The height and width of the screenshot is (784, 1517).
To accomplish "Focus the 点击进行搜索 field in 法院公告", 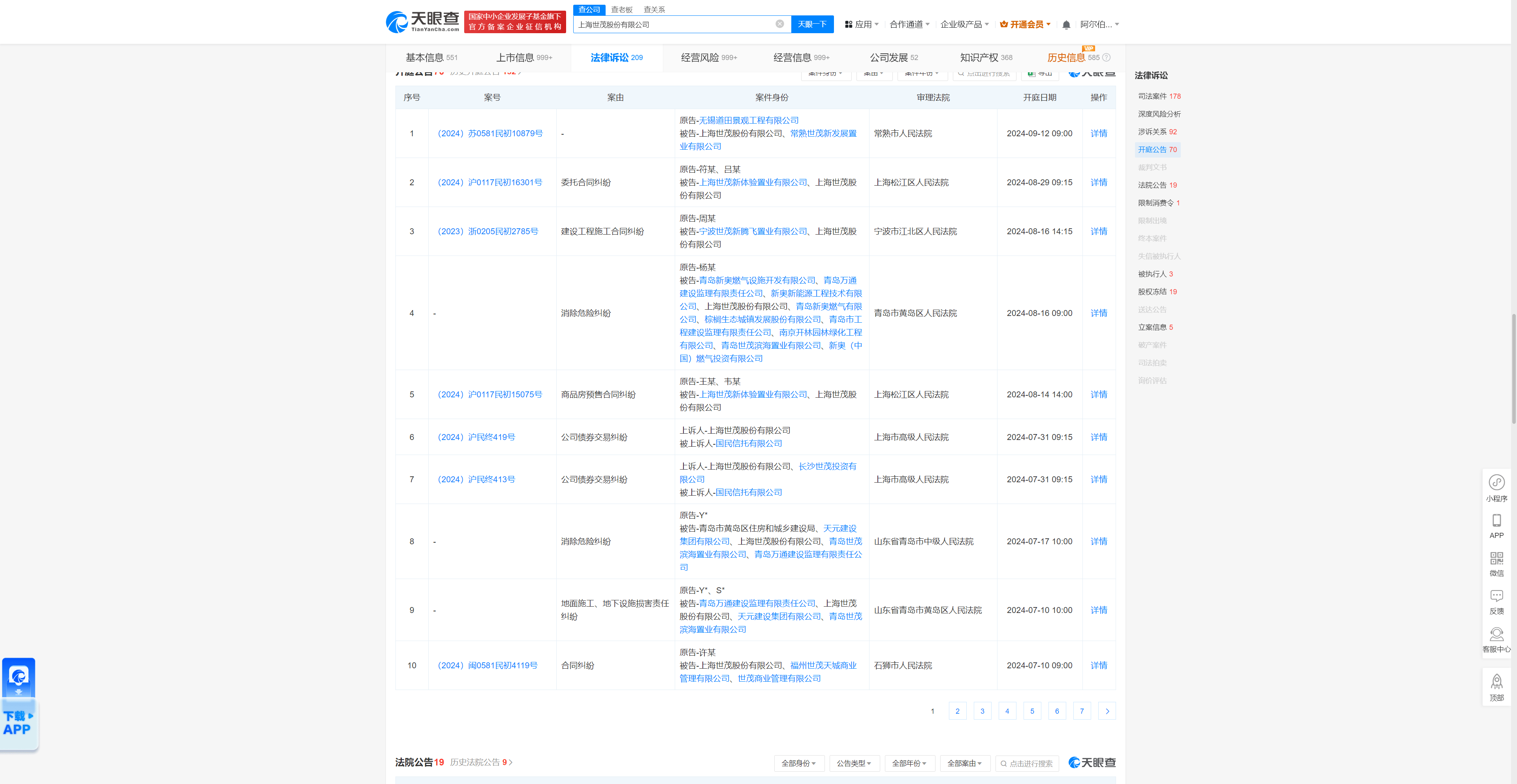I will click(1026, 763).
